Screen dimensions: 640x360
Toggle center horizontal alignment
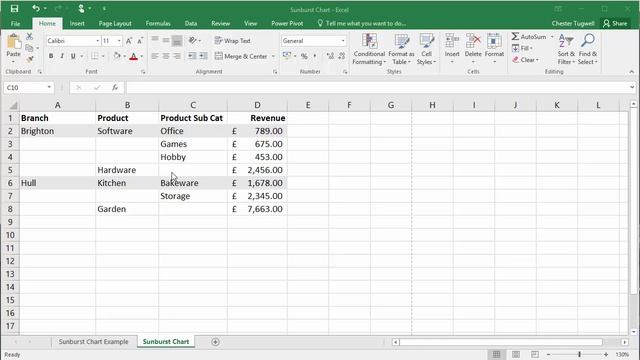coord(166,56)
